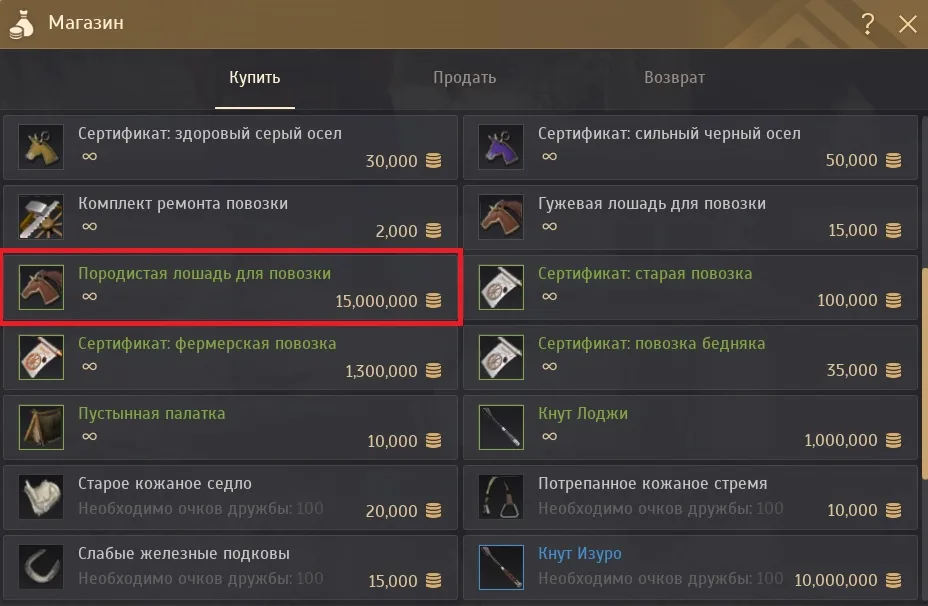Select the Кнут Изуро whip icon

click(x=501, y=567)
